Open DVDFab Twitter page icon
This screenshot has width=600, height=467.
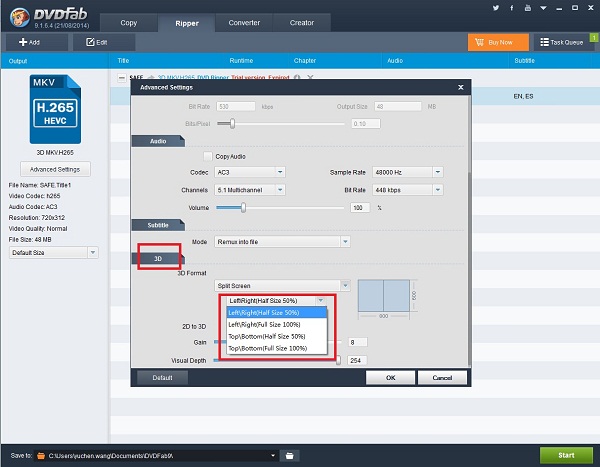click(496, 8)
